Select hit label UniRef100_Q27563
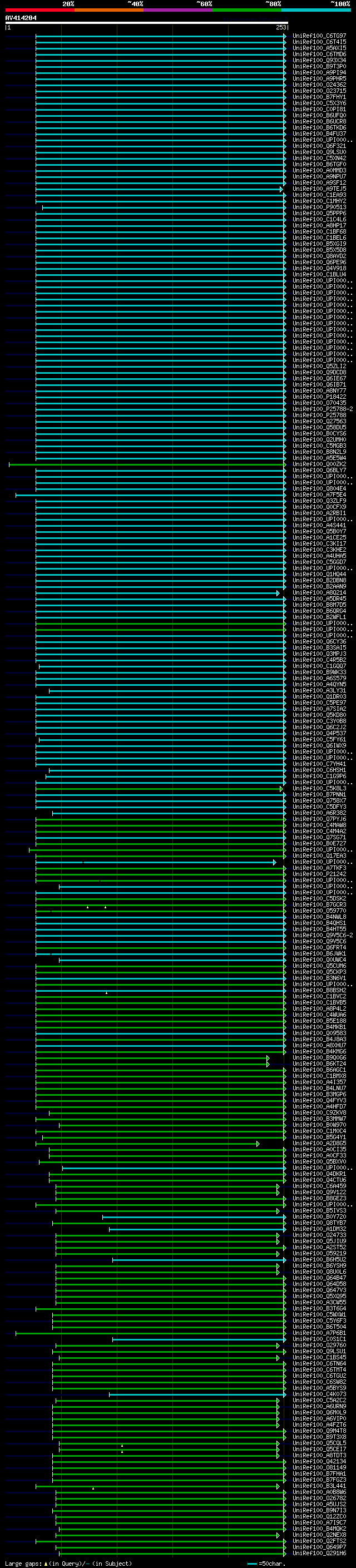Viewport: 356px width, 1568px height. [319, 421]
